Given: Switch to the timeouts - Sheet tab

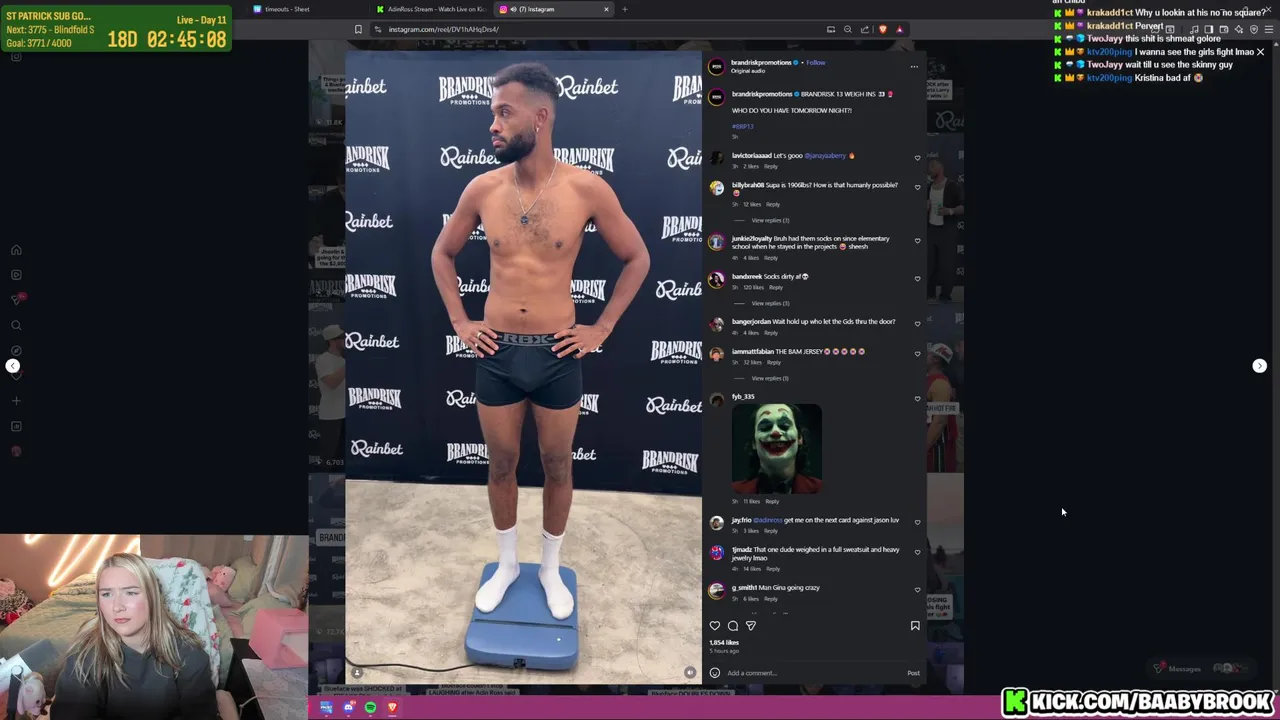Looking at the screenshot, I should [x=310, y=9].
